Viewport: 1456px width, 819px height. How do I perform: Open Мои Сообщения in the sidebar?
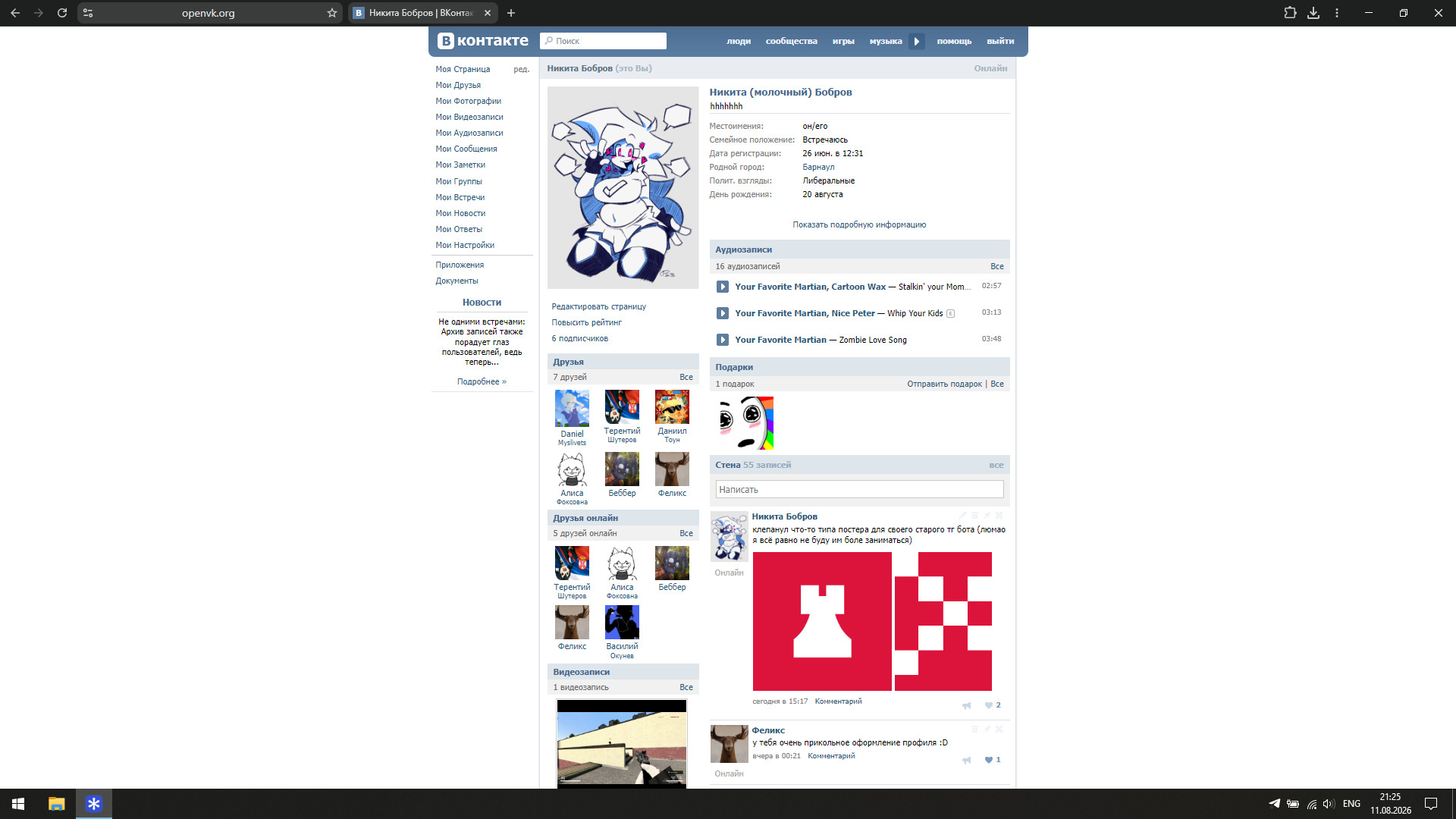(x=466, y=149)
